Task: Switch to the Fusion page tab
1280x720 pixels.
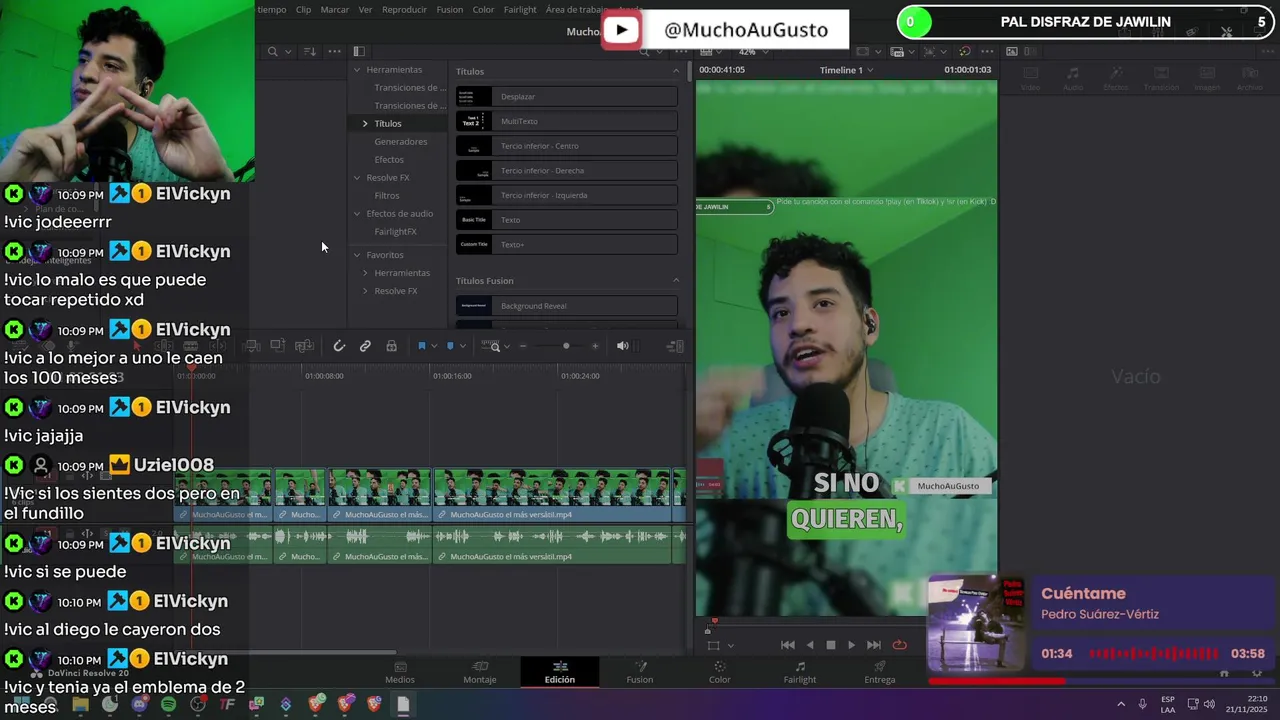Action: (x=640, y=672)
